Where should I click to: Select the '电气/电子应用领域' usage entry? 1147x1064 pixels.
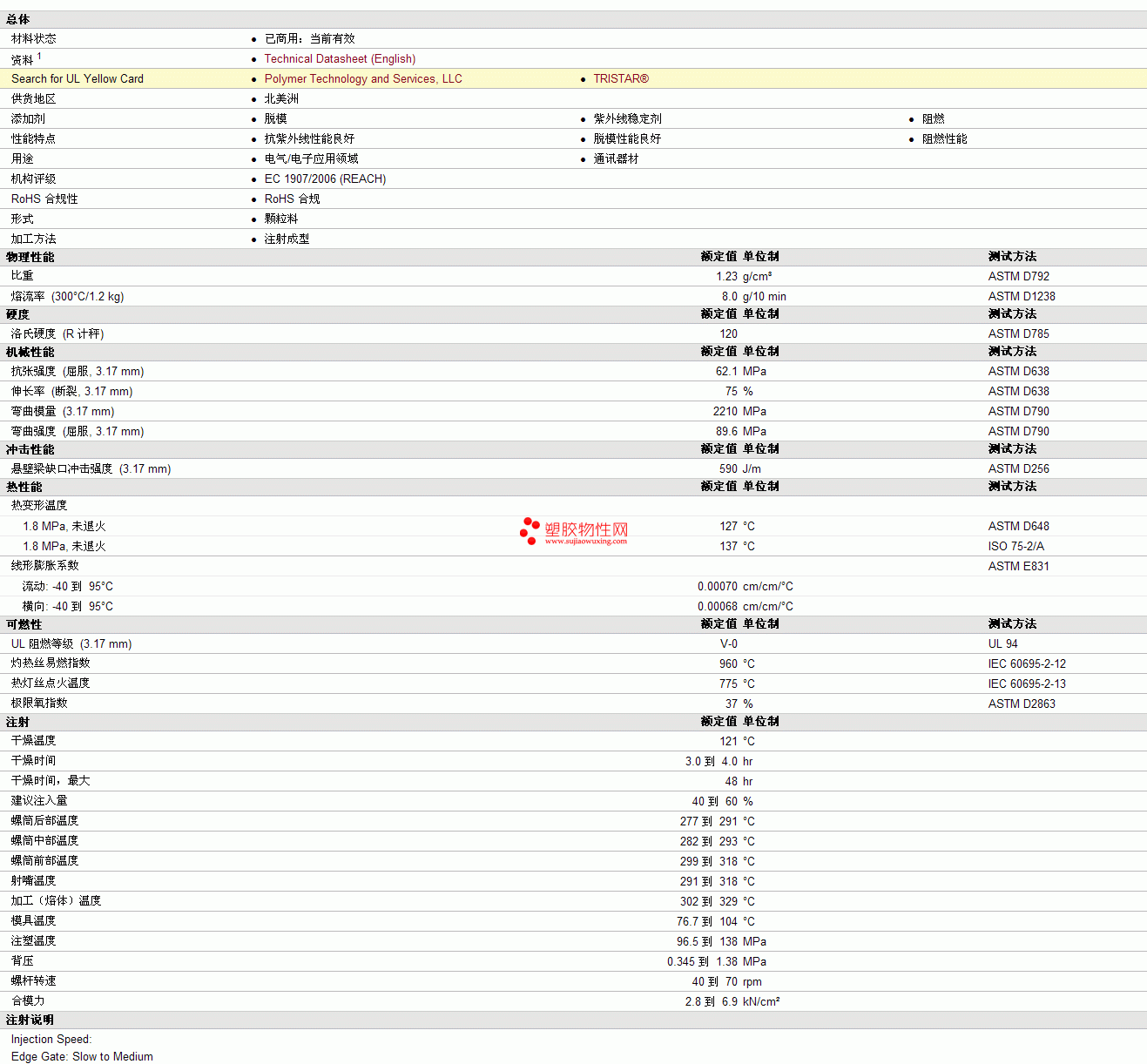311,158
